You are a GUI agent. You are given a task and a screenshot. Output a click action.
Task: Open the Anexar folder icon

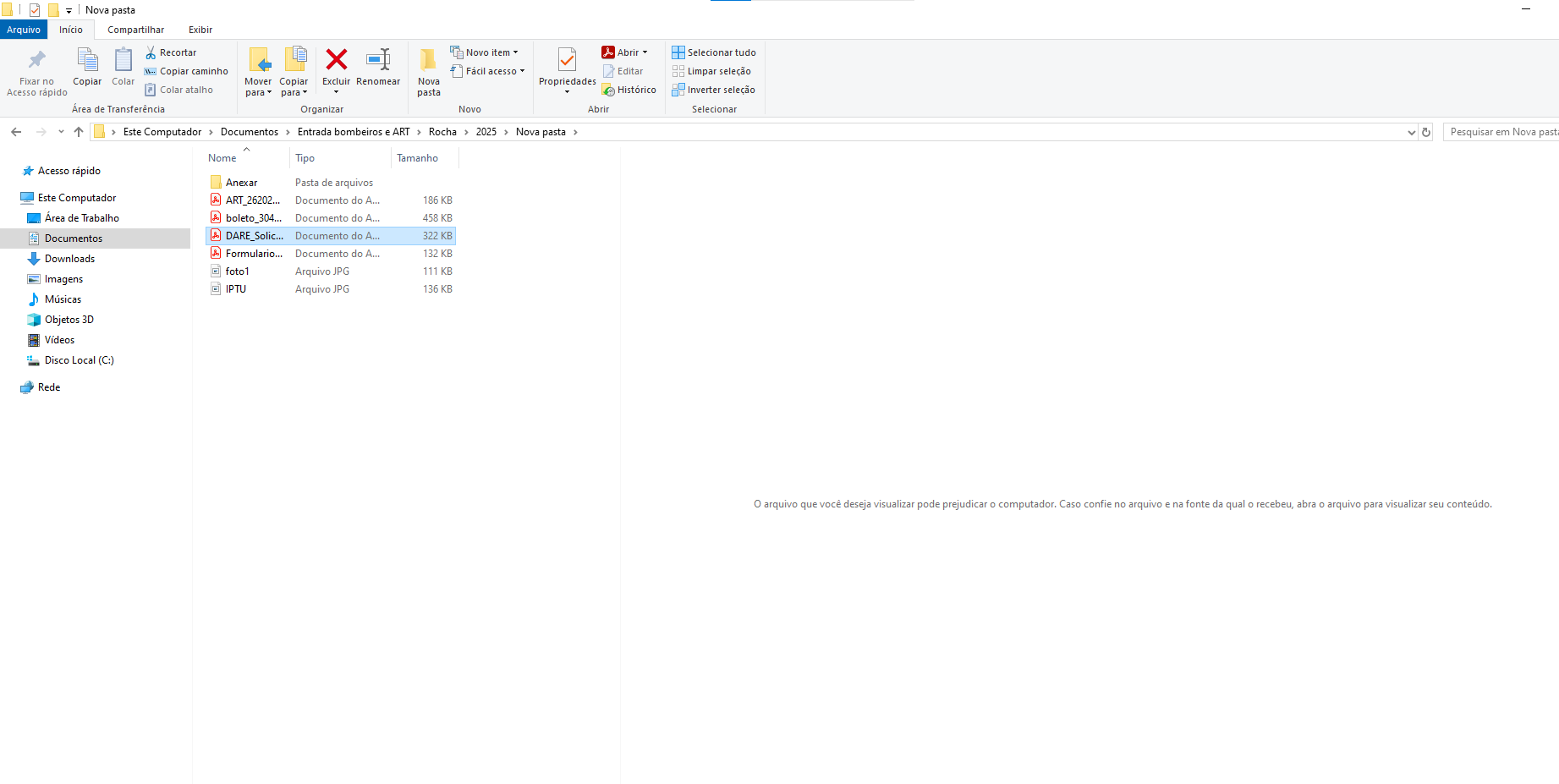[x=216, y=182]
